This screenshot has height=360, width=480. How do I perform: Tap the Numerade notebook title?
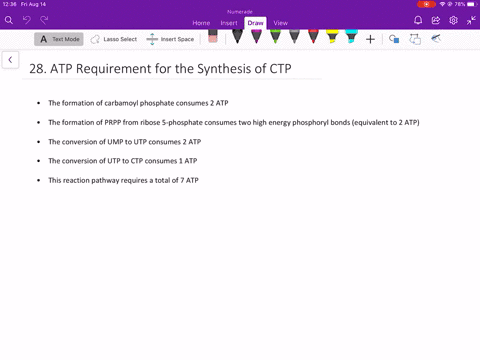[x=240, y=12]
